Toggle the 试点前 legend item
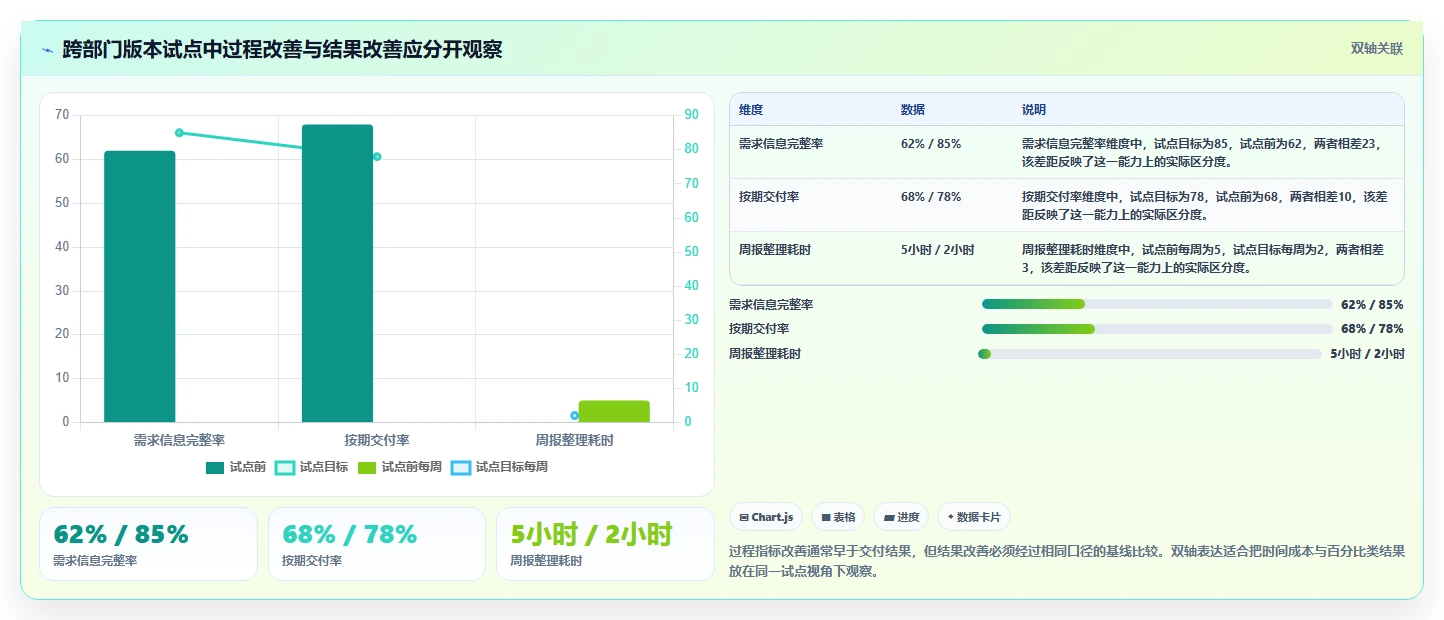 pyautogui.click(x=236, y=467)
